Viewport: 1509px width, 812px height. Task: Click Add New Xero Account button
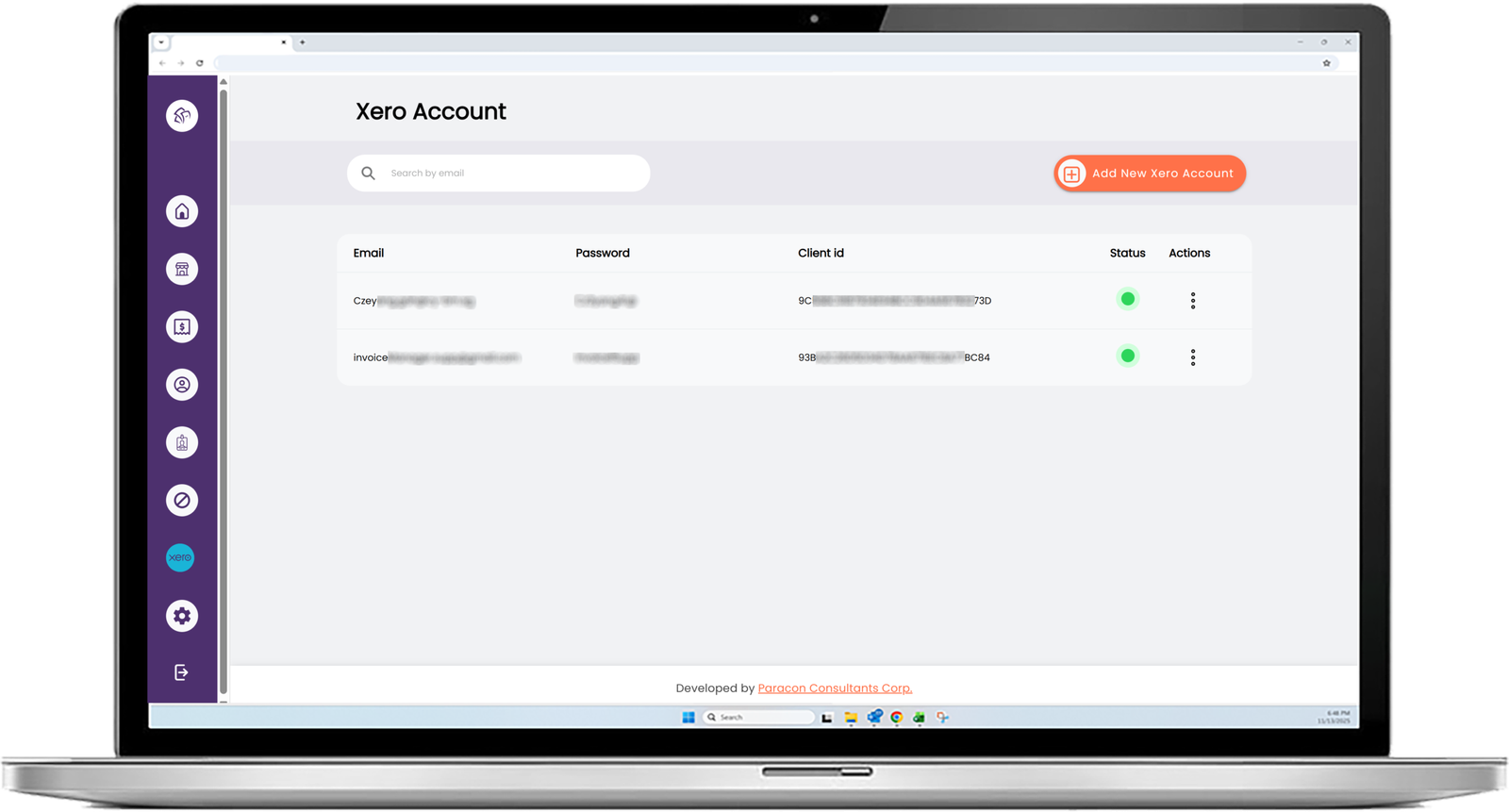coord(1150,174)
